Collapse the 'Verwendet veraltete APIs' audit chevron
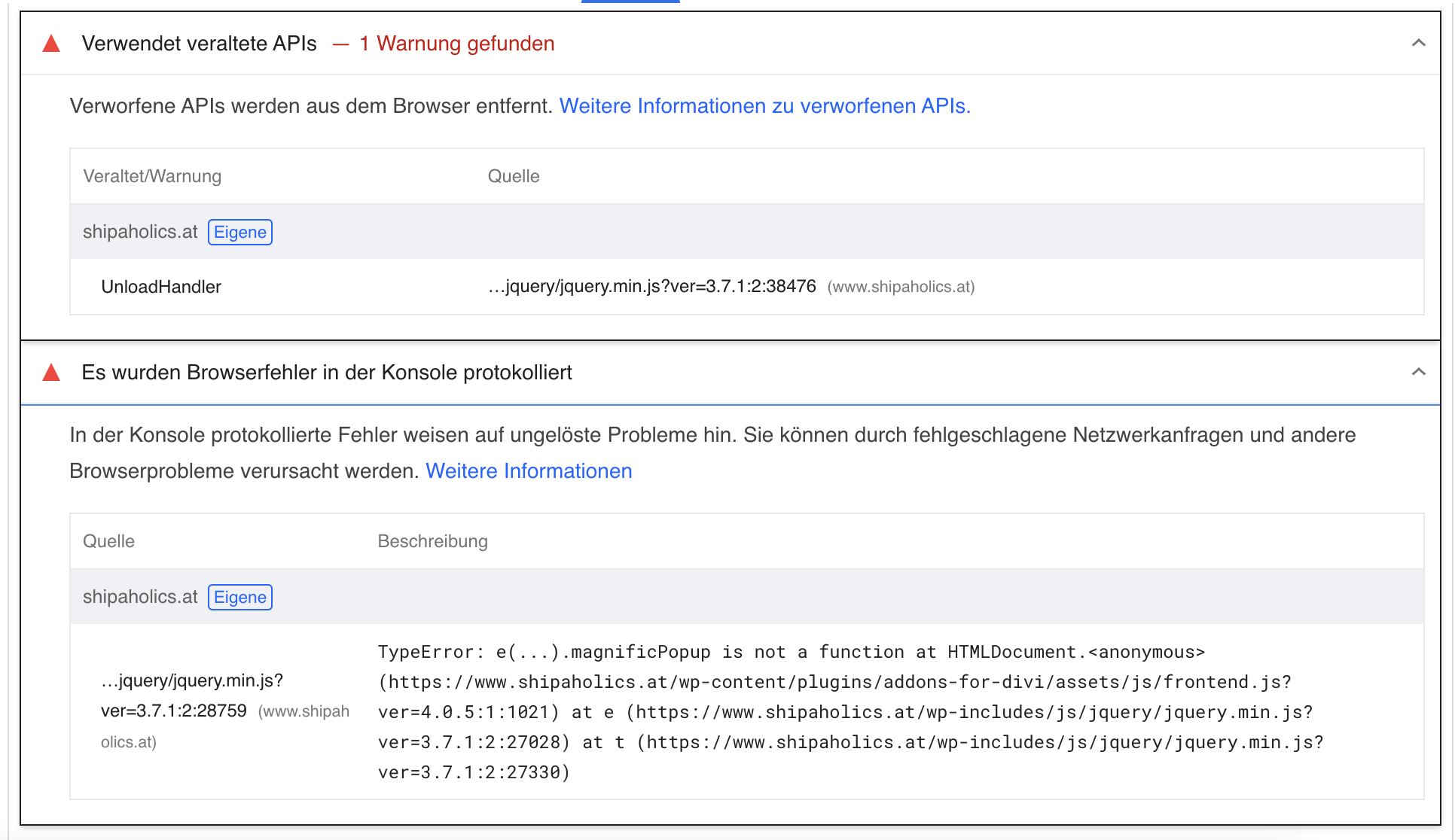The width and height of the screenshot is (1455, 840). 1418,43
